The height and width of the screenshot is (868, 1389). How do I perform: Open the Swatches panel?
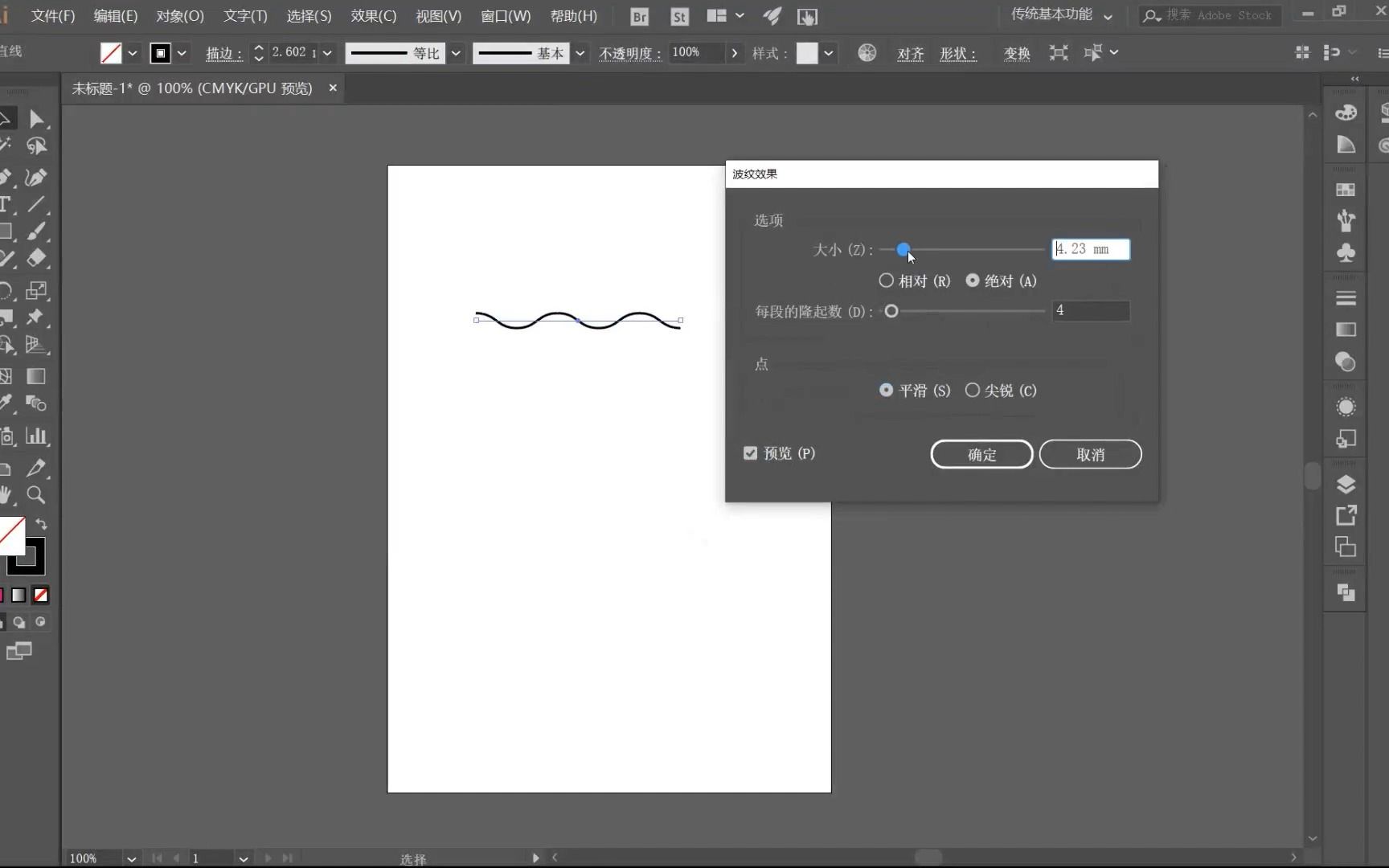[1346, 190]
